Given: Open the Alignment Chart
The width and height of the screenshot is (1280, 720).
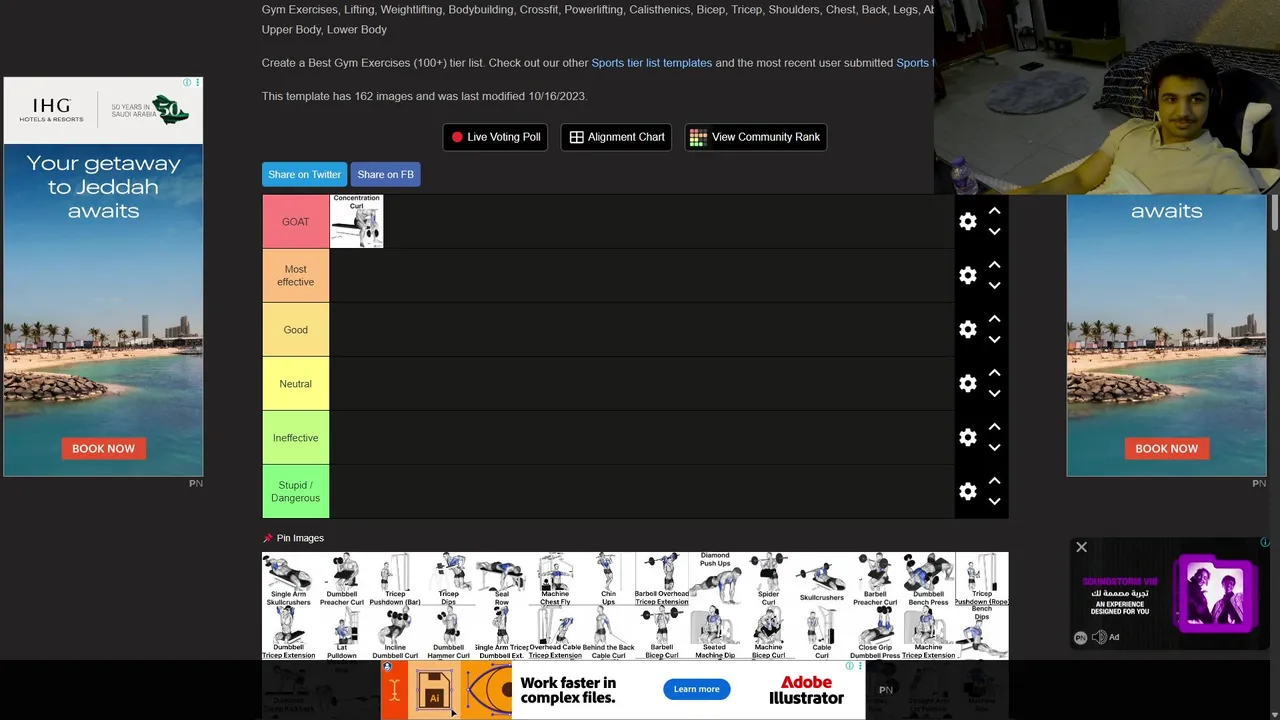Looking at the screenshot, I should [x=616, y=137].
